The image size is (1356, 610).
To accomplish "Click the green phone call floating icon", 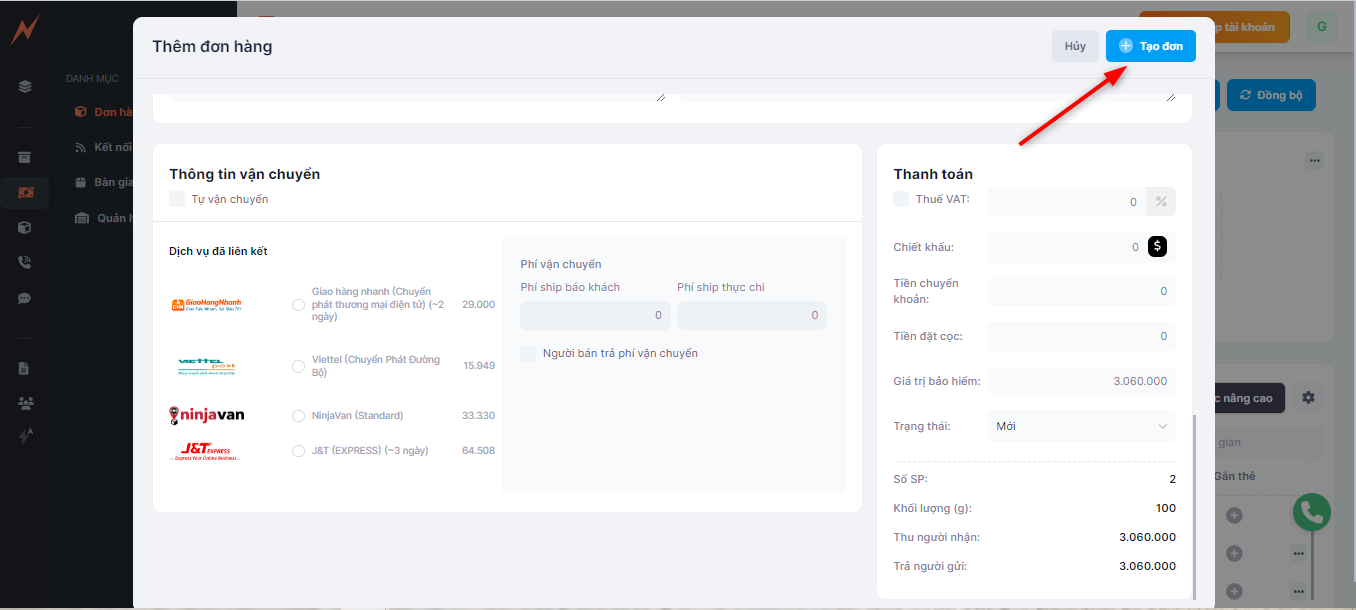I will (1311, 513).
